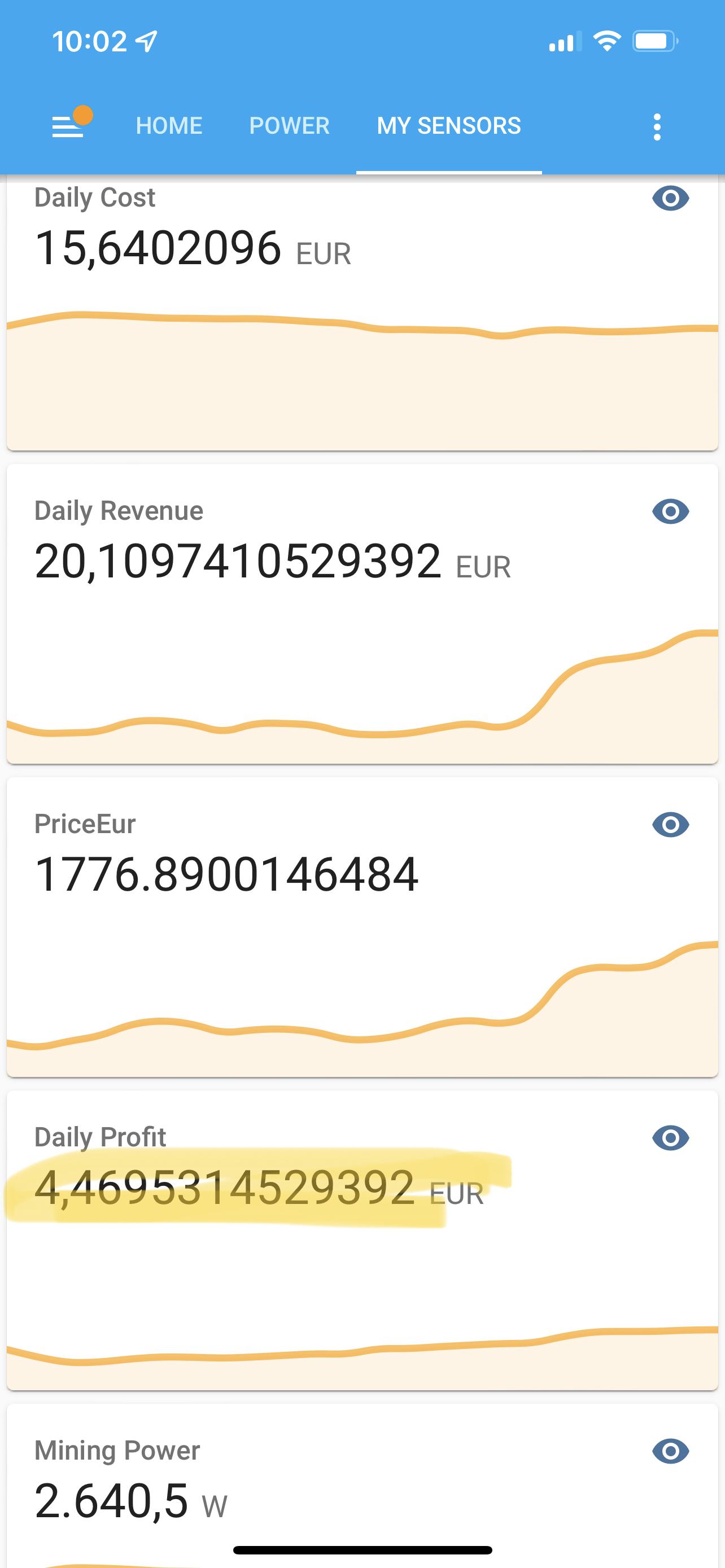Open the highlighted Daily Profit value
The image size is (725, 1568).
pyautogui.click(x=225, y=1188)
